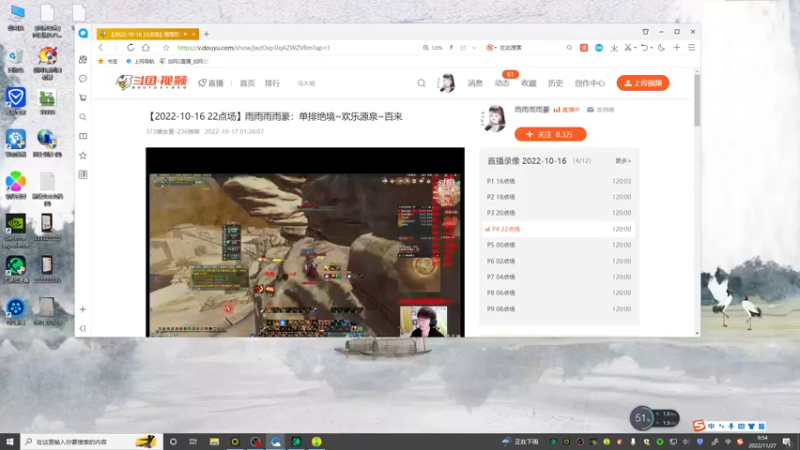Open the user avatar in the header

coord(447,83)
